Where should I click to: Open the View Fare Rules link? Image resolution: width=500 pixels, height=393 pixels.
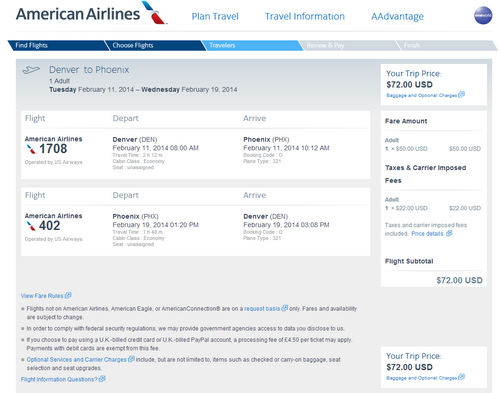42,296
